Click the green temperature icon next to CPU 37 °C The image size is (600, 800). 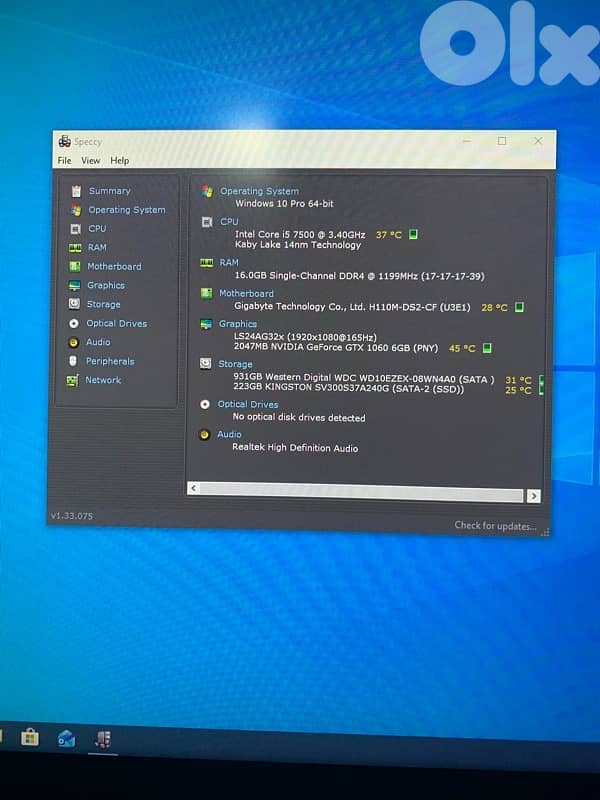pyautogui.click(x=413, y=234)
